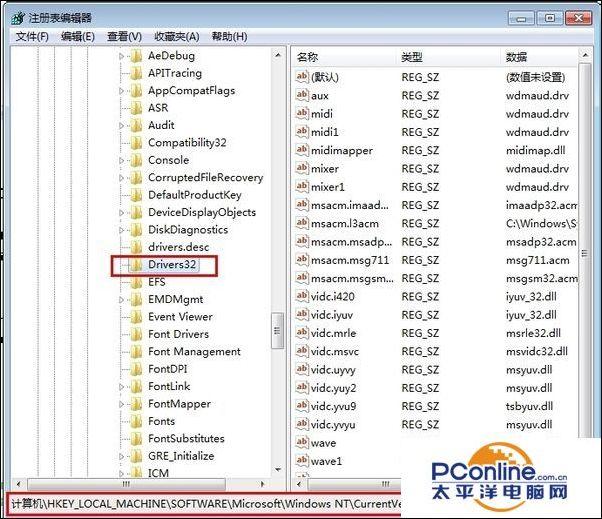Viewport: 602px width, 519px height.
Task: Open the 编辑(E) menu
Action: pos(78,37)
